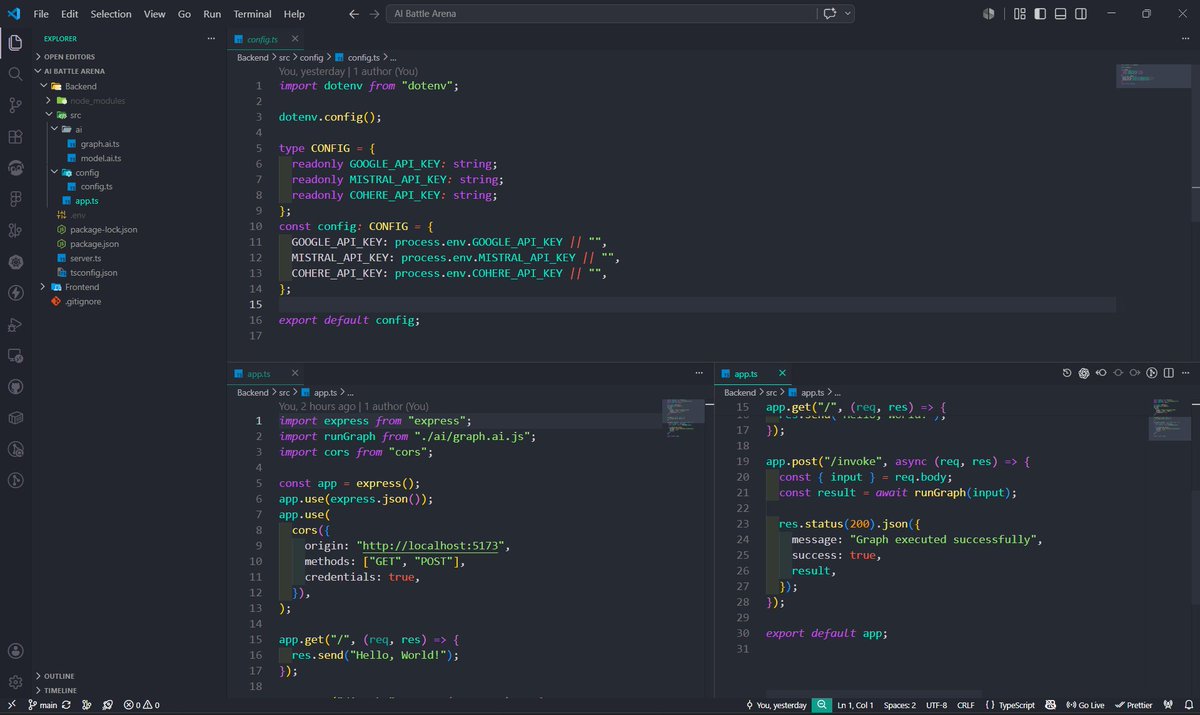
Task: Click the Customize Layout icon
Action: [1020, 14]
